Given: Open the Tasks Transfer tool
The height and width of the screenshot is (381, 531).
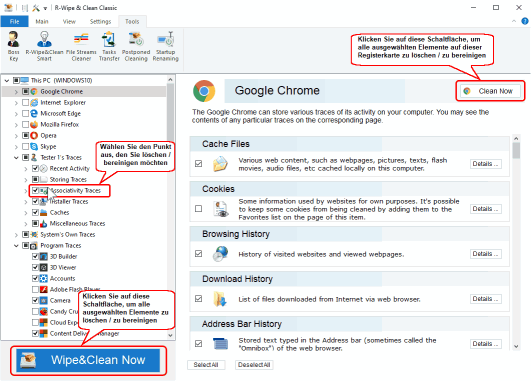Looking at the screenshot, I should pyautogui.click(x=109, y=46).
